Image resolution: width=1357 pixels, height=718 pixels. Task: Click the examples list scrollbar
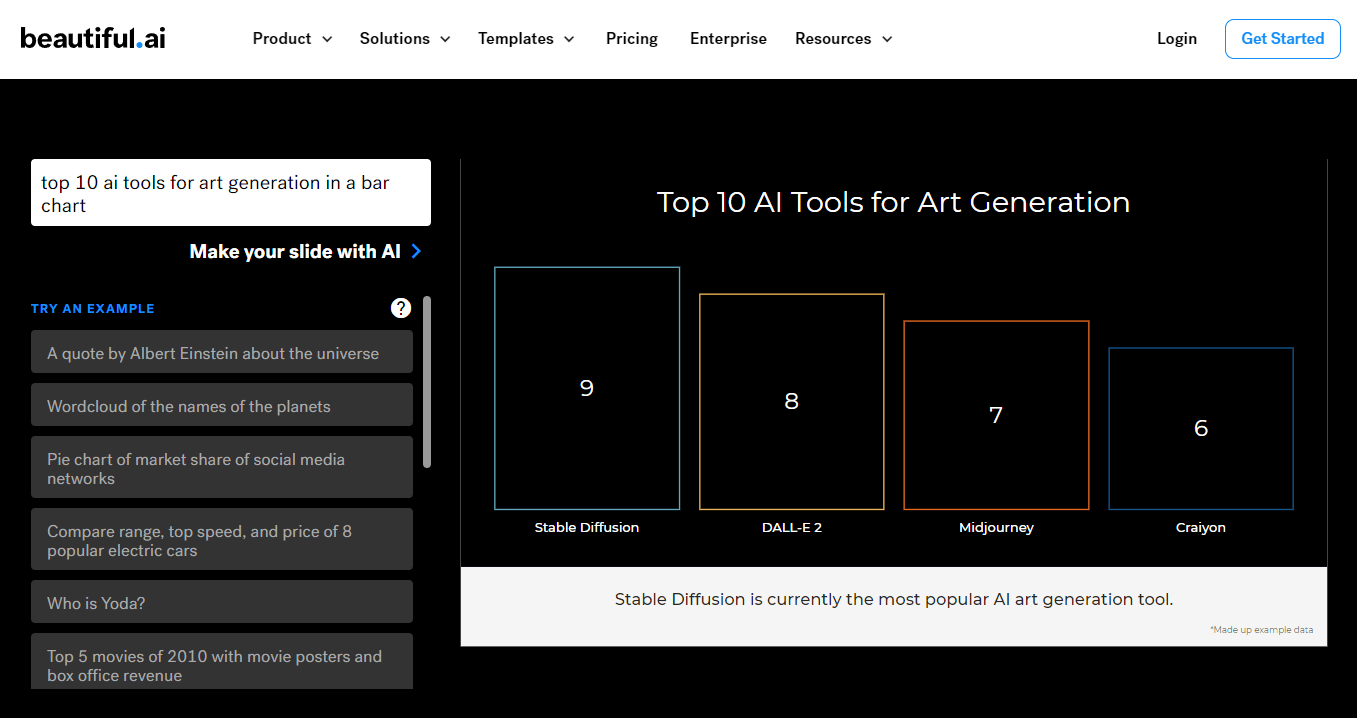(x=427, y=382)
